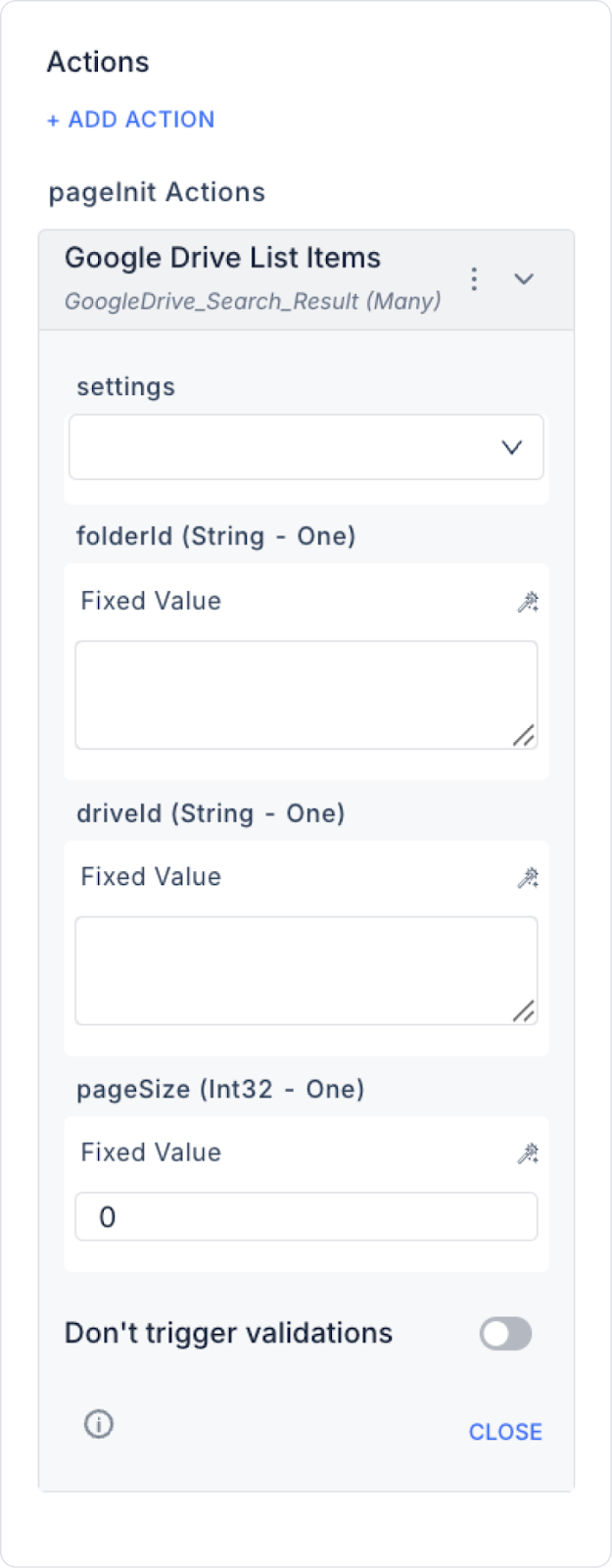Click the info icon next to CLOSE

[99, 1424]
